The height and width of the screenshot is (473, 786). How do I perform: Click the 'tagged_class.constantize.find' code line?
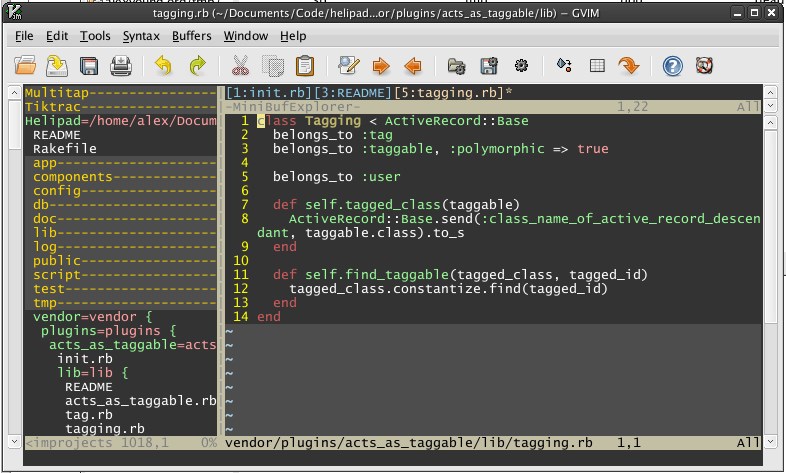point(449,289)
